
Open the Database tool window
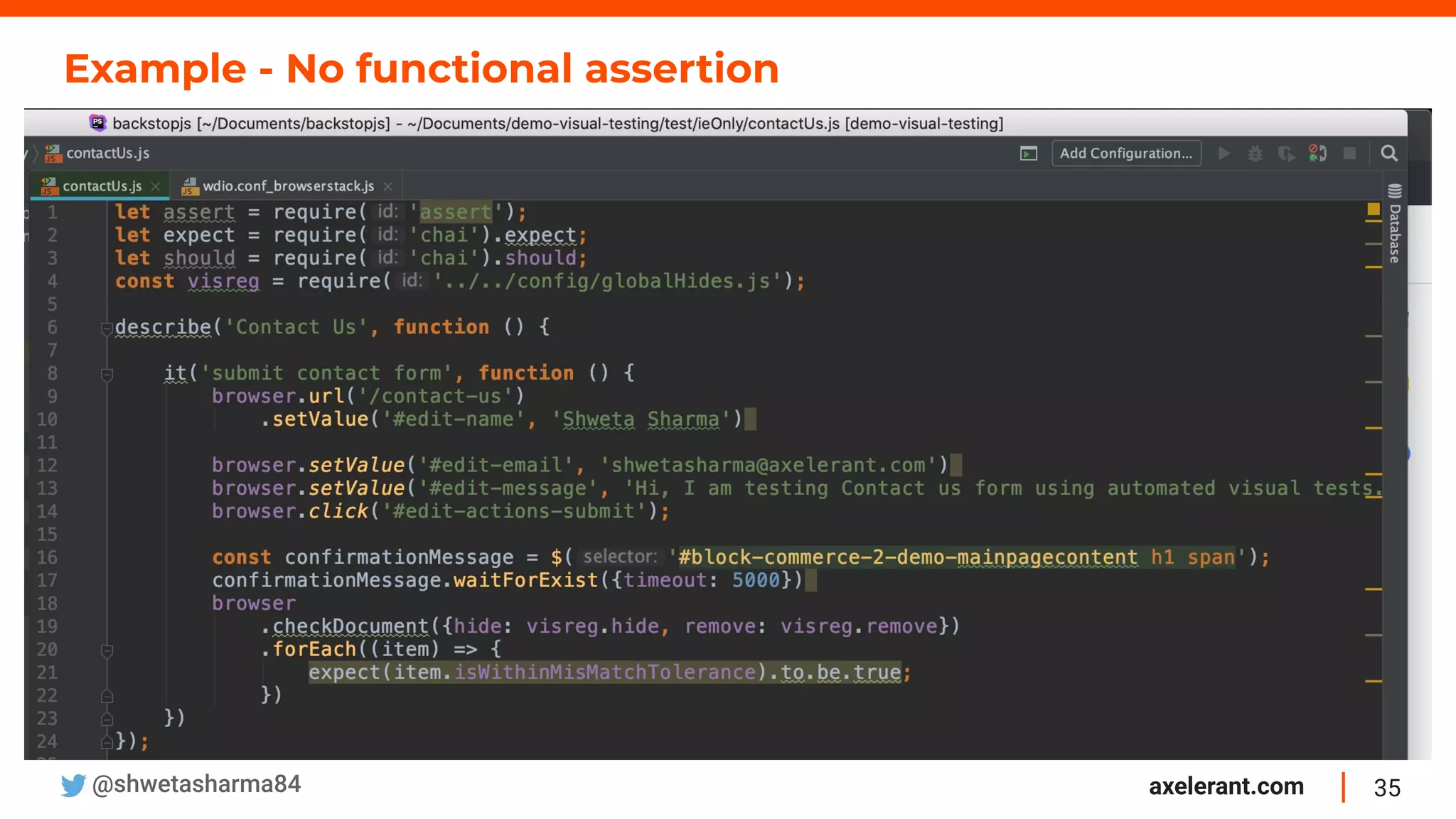click(1394, 223)
